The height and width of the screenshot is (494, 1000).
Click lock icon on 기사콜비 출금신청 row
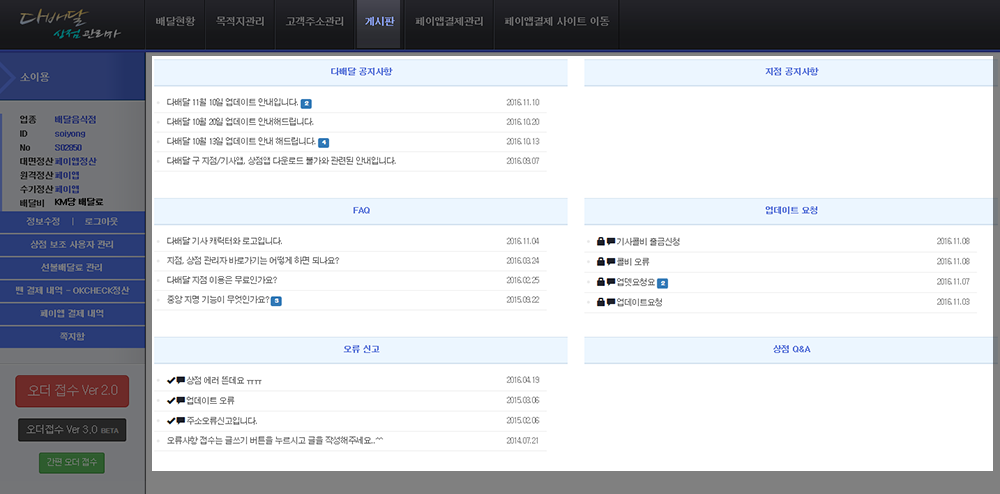pyautogui.click(x=601, y=242)
